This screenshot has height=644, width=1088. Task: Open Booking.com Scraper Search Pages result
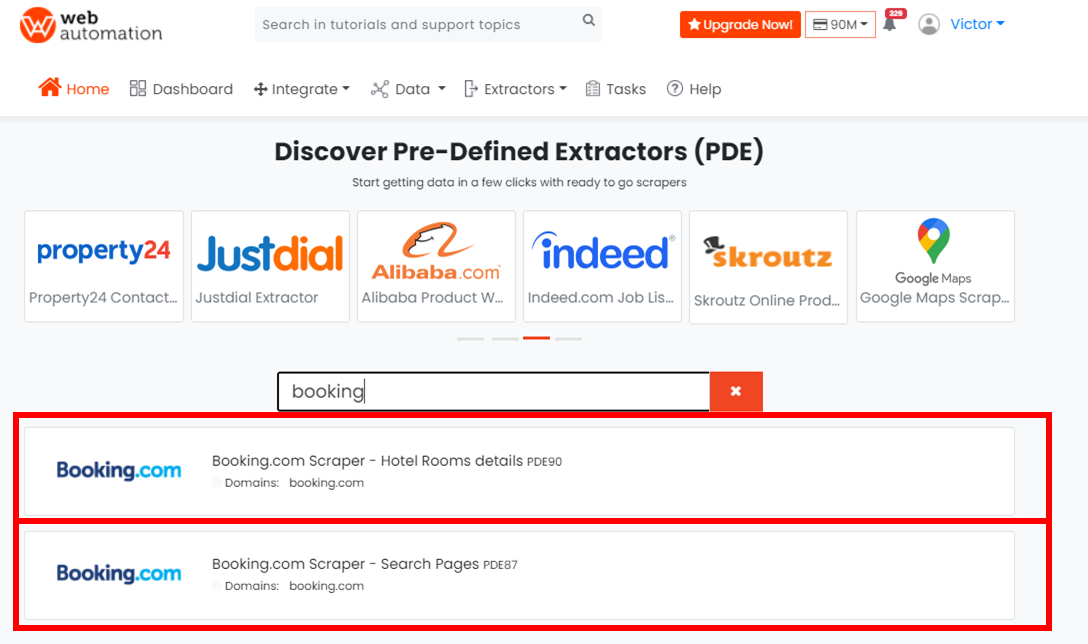[x=519, y=575]
